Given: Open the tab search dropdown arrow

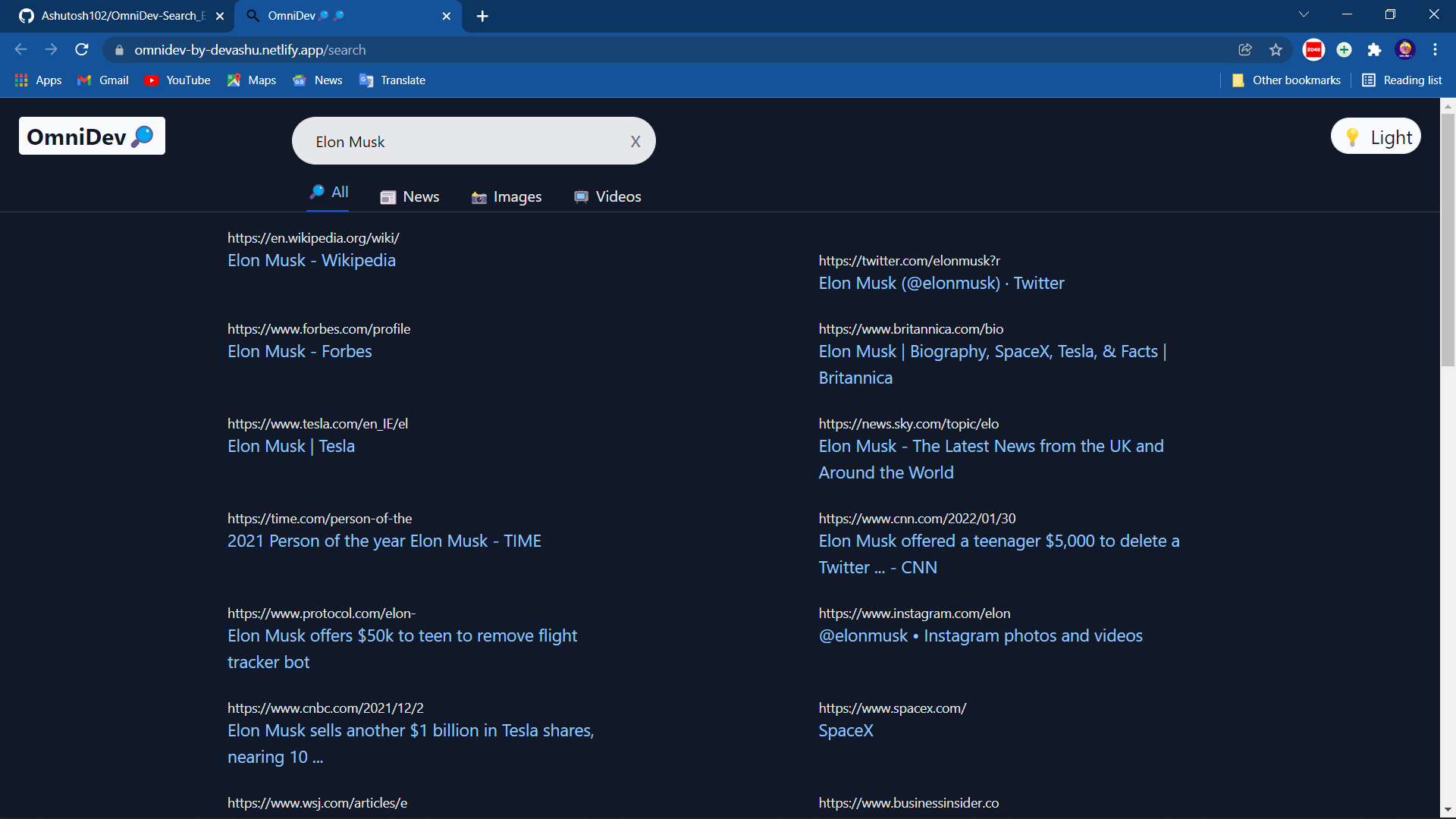Looking at the screenshot, I should coord(1304,14).
